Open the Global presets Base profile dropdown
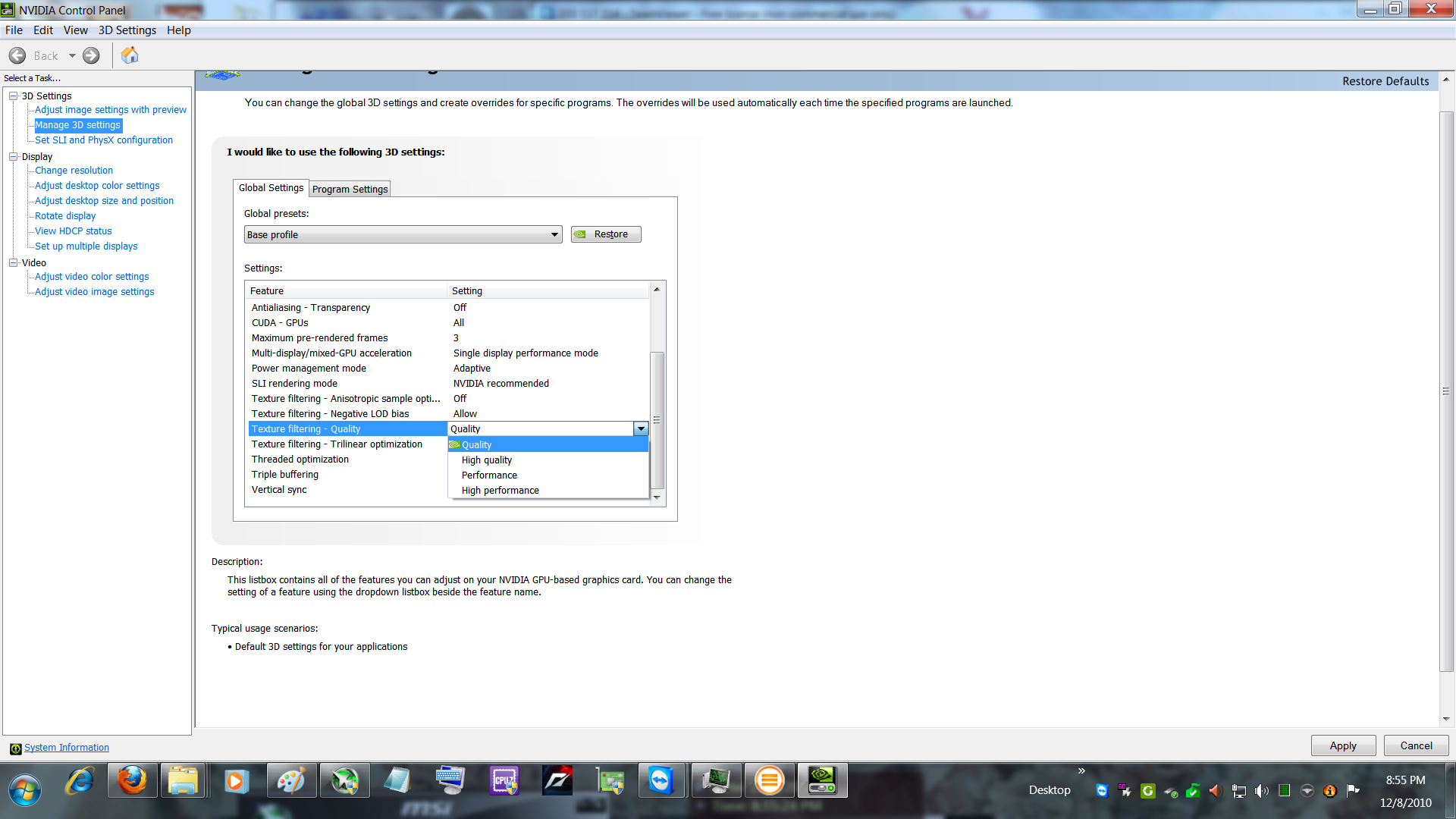Image resolution: width=1456 pixels, height=819 pixels. [403, 234]
